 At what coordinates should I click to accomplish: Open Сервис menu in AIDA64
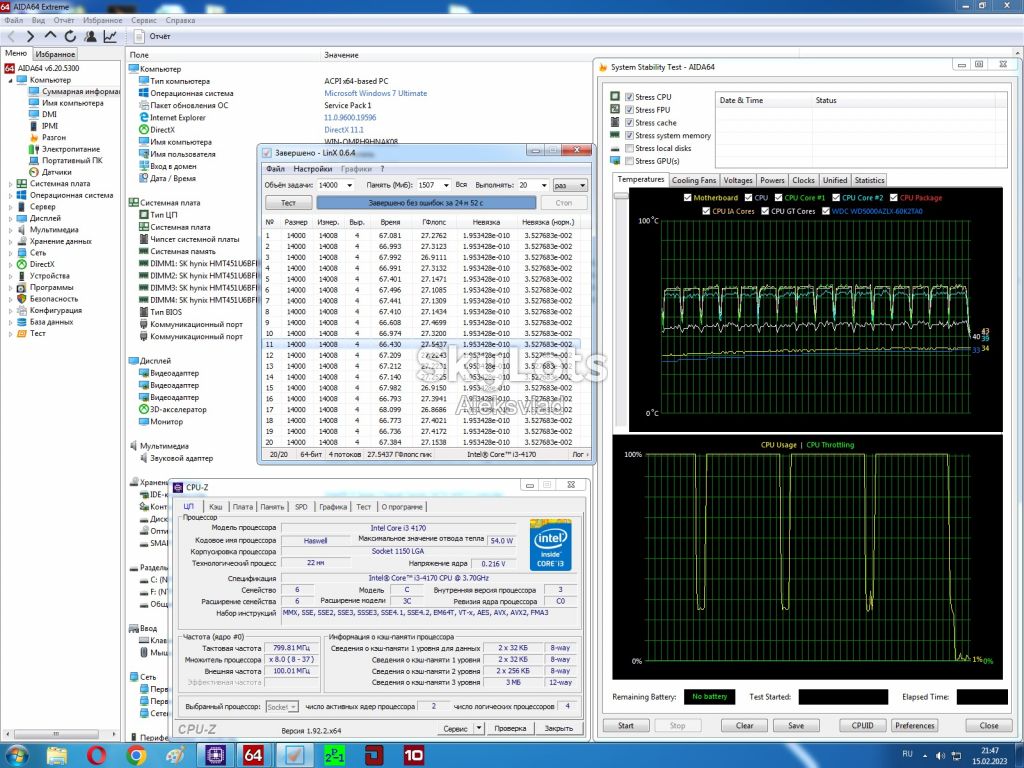tap(144, 20)
